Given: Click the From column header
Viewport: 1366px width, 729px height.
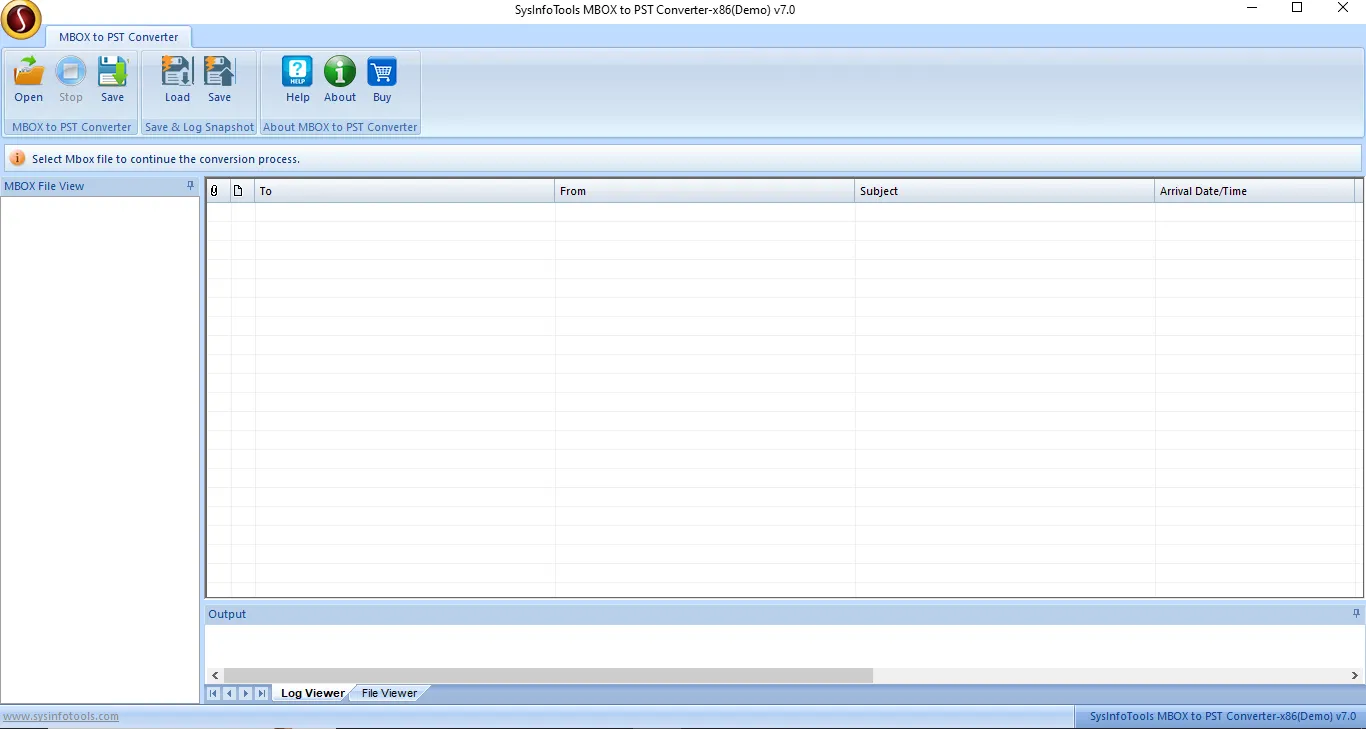Looking at the screenshot, I should click(704, 191).
